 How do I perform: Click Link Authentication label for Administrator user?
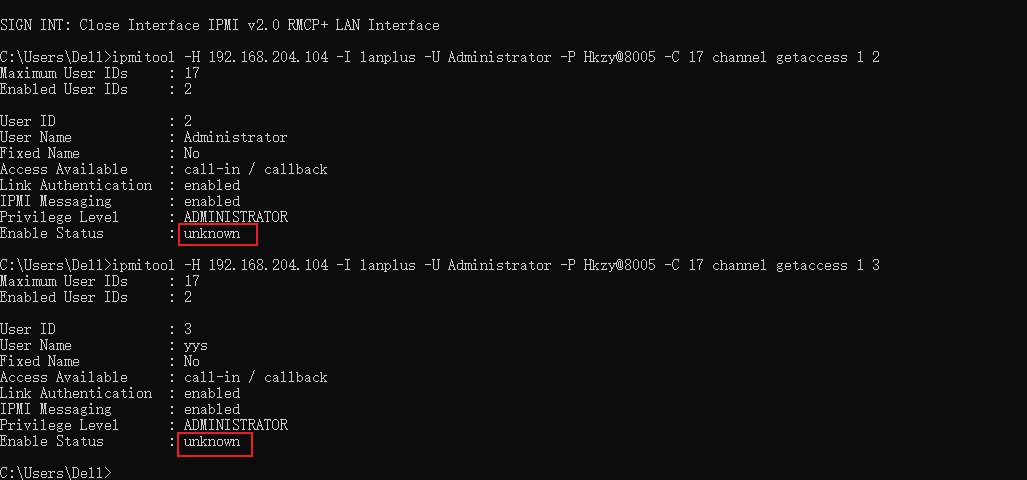[x=76, y=185]
